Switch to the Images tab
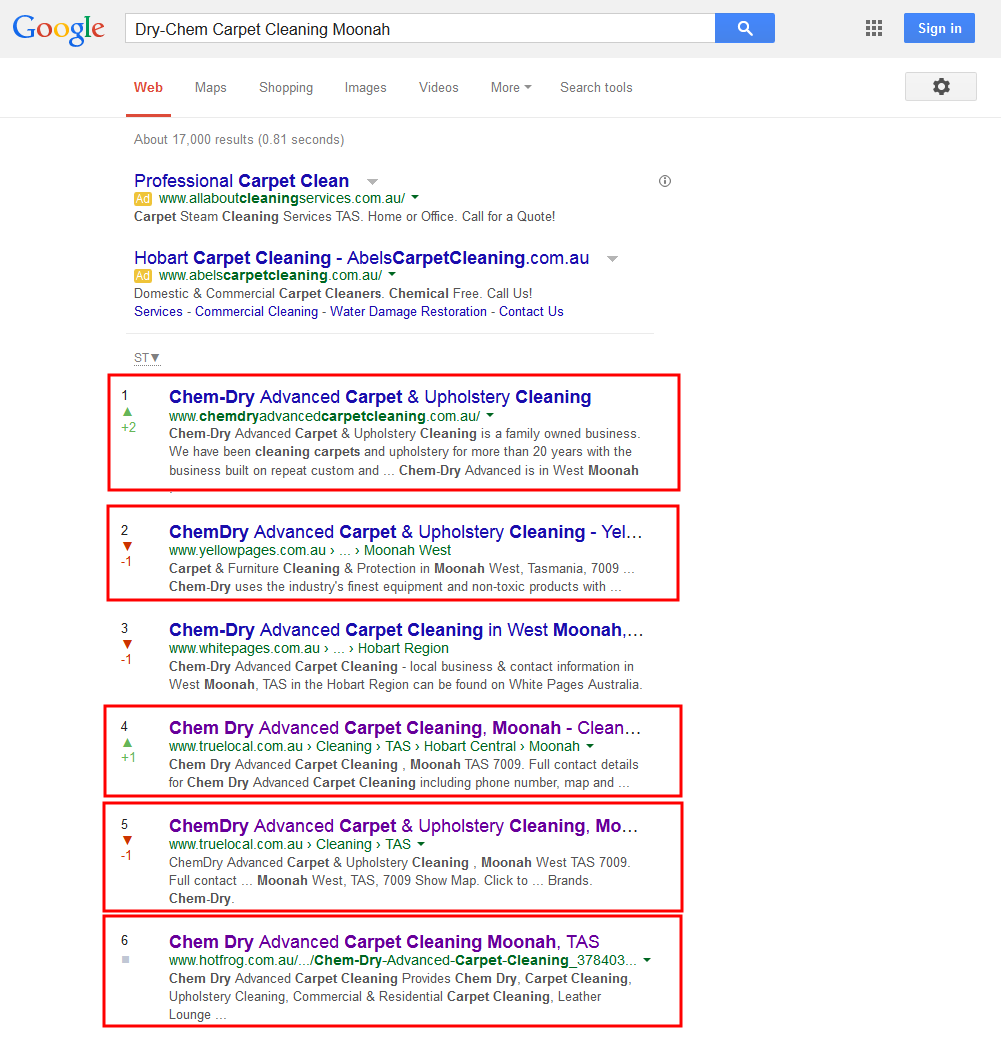Screen dimensions: 1001x1038 pos(365,87)
